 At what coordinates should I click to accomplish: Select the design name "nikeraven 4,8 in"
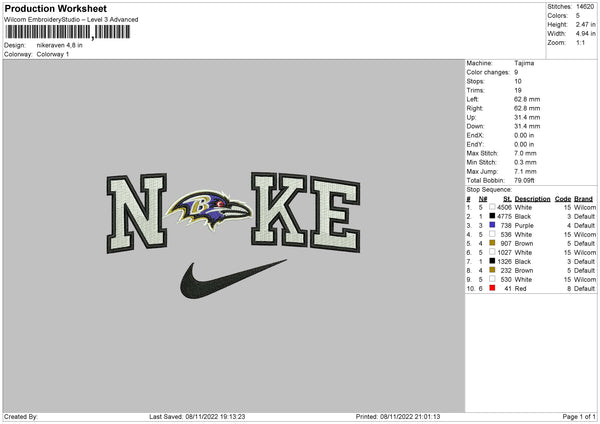tap(60, 45)
